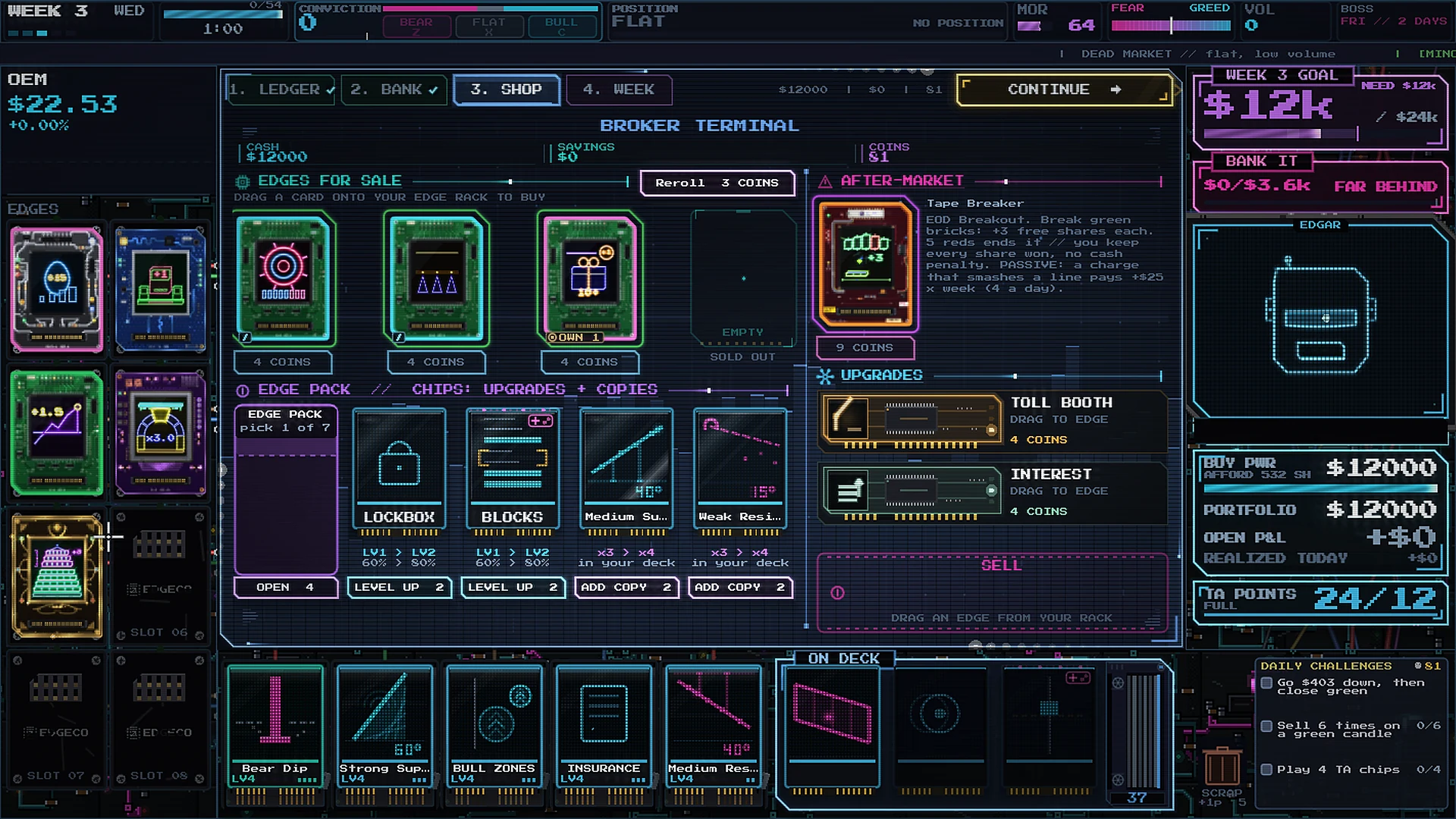
Task: Level up Lockbox for 2 coins
Action: pyautogui.click(x=400, y=588)
